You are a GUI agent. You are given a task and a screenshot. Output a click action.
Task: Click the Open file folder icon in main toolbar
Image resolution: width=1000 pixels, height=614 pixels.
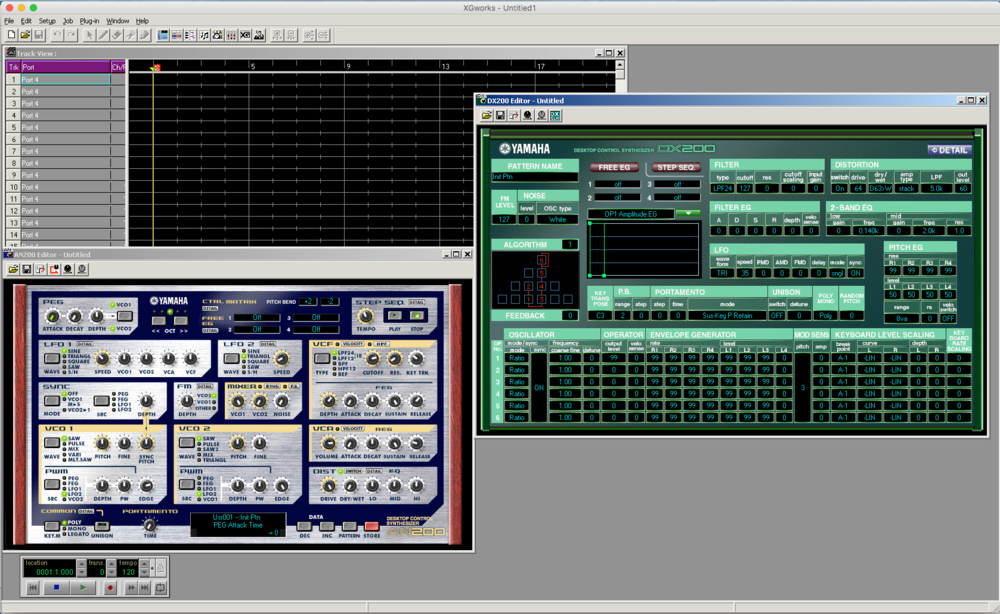click(25, 35)
